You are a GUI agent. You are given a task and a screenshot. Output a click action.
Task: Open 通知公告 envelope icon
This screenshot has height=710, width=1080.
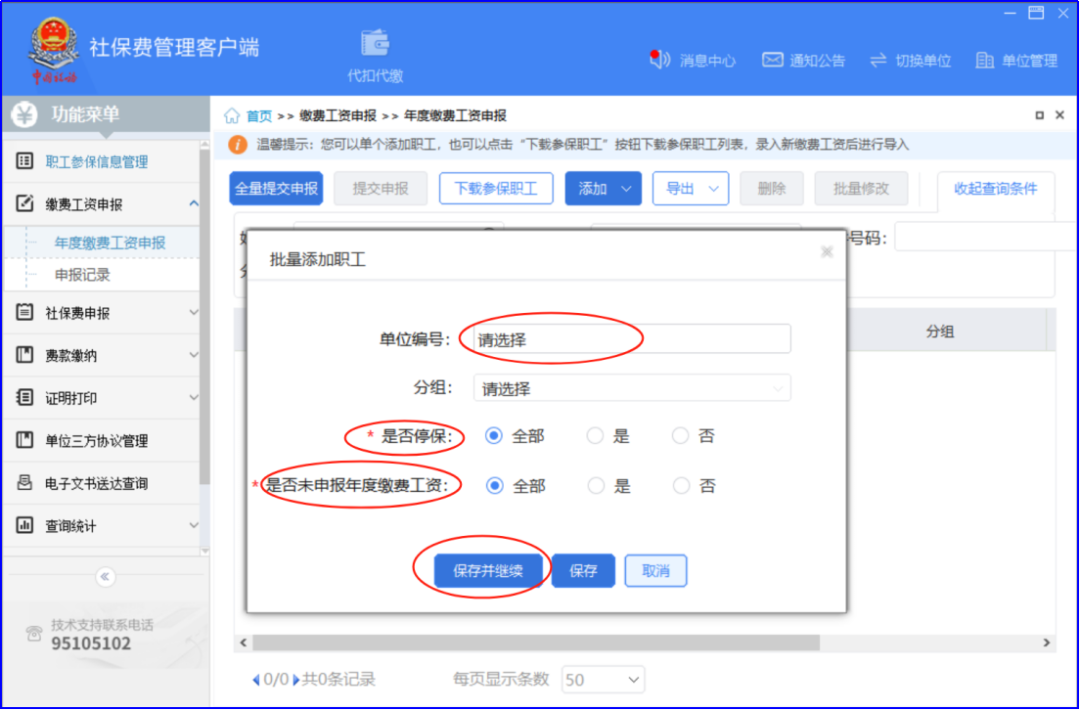773,60
